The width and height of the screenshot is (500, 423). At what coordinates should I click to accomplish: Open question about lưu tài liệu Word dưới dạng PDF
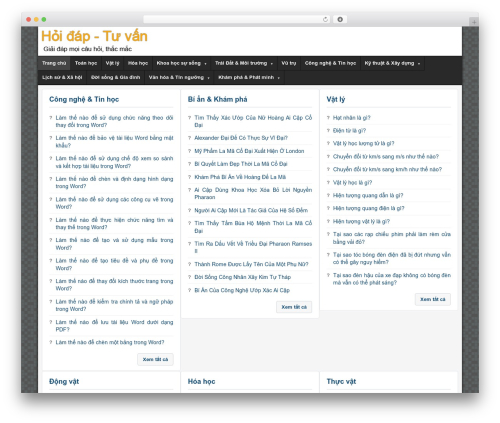coord(114,326)
